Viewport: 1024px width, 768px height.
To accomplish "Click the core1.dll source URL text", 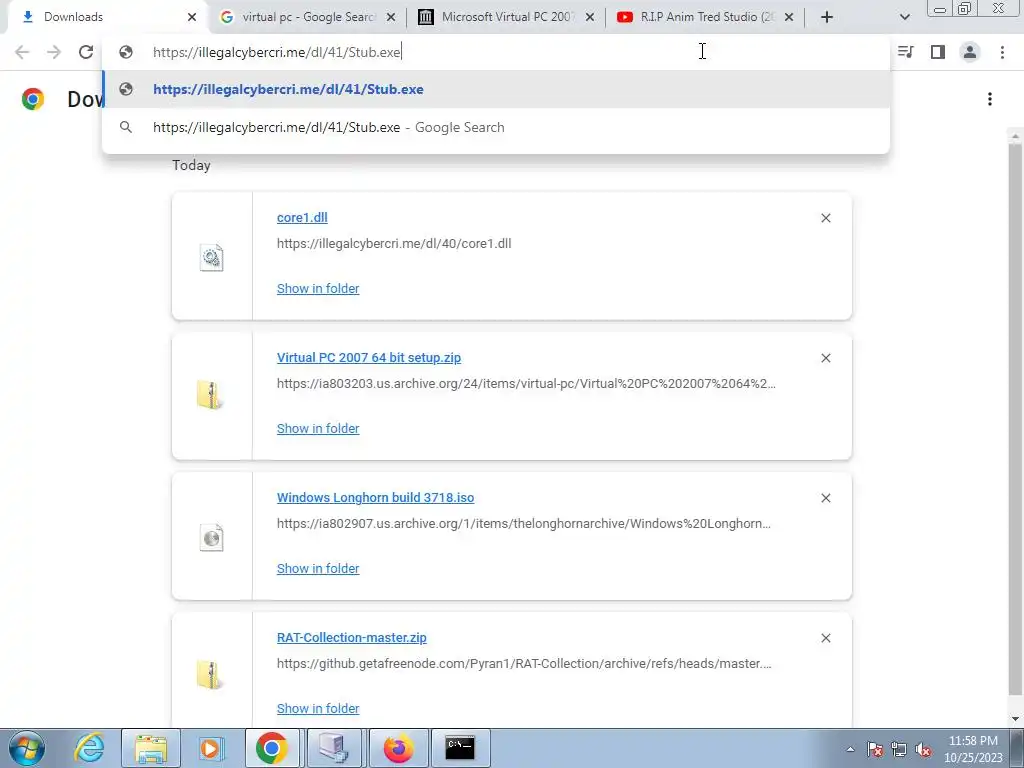I will point(394,244).
